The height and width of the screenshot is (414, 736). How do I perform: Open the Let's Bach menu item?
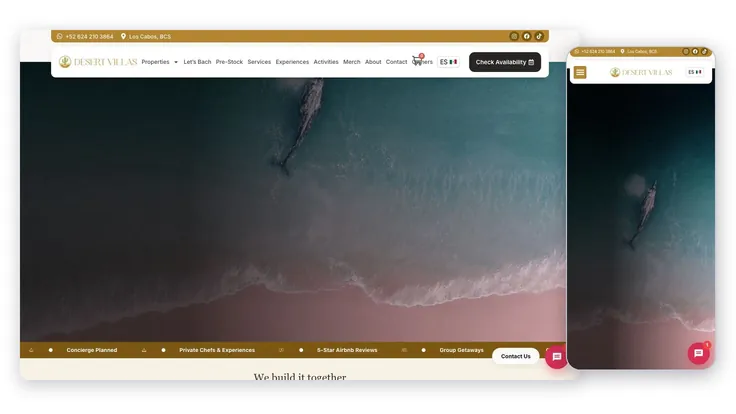point(197,62)
